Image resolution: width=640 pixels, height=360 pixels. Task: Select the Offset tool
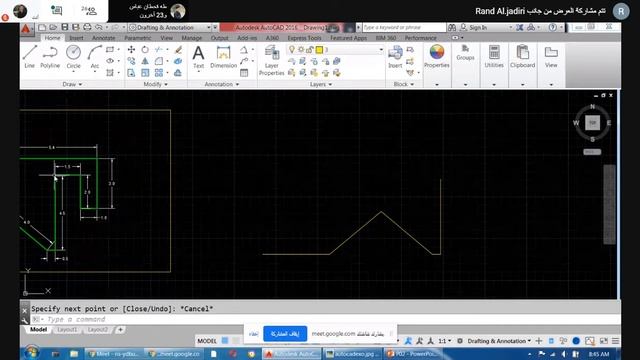[x=178, y=73]
